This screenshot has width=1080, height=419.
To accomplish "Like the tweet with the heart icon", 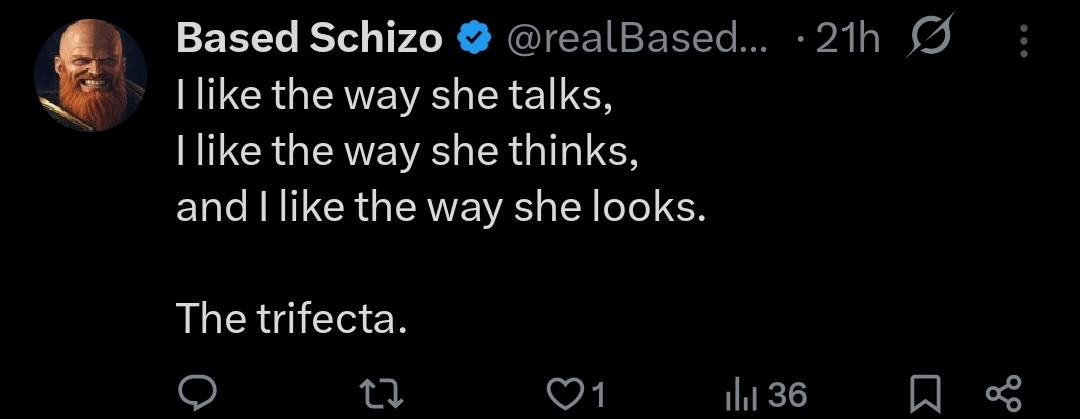I will coord(569,393).
